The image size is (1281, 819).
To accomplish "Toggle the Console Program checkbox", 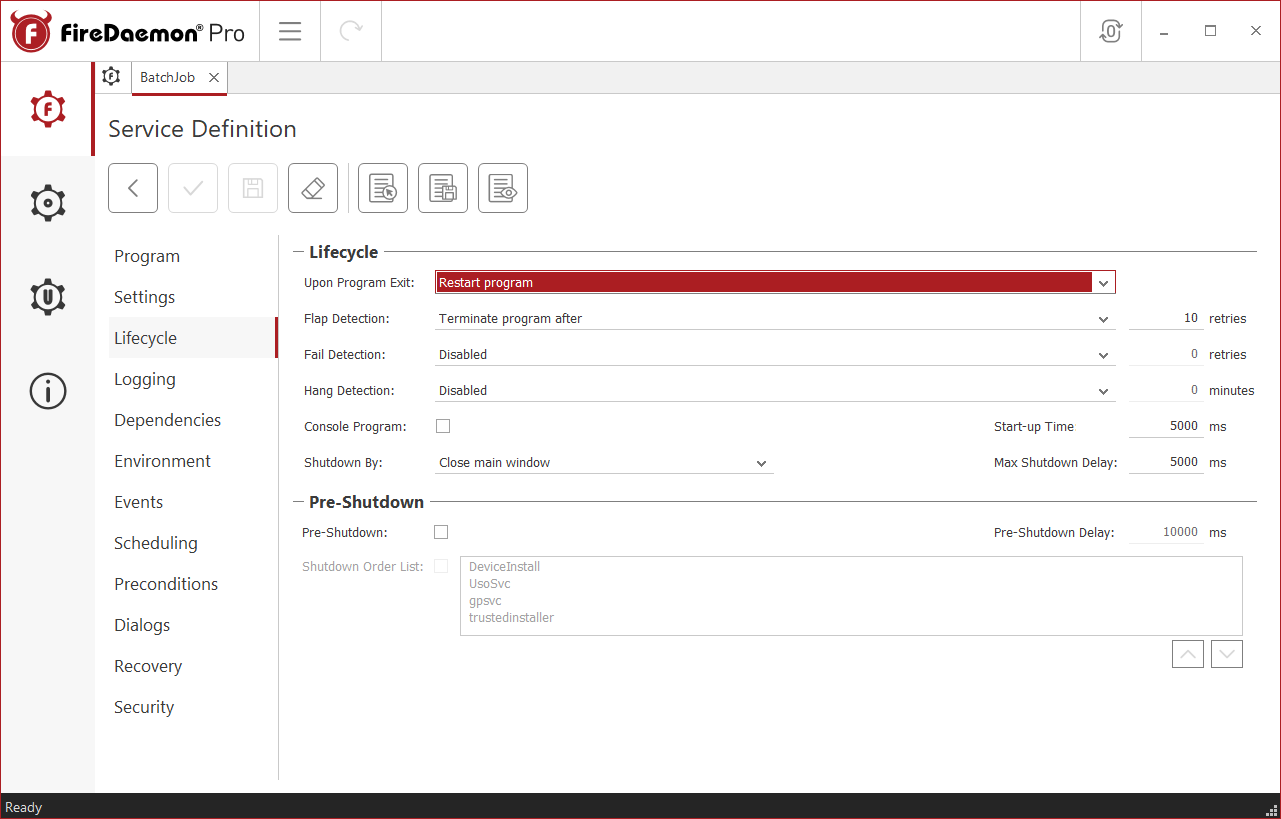I will [x=443, y=426].
